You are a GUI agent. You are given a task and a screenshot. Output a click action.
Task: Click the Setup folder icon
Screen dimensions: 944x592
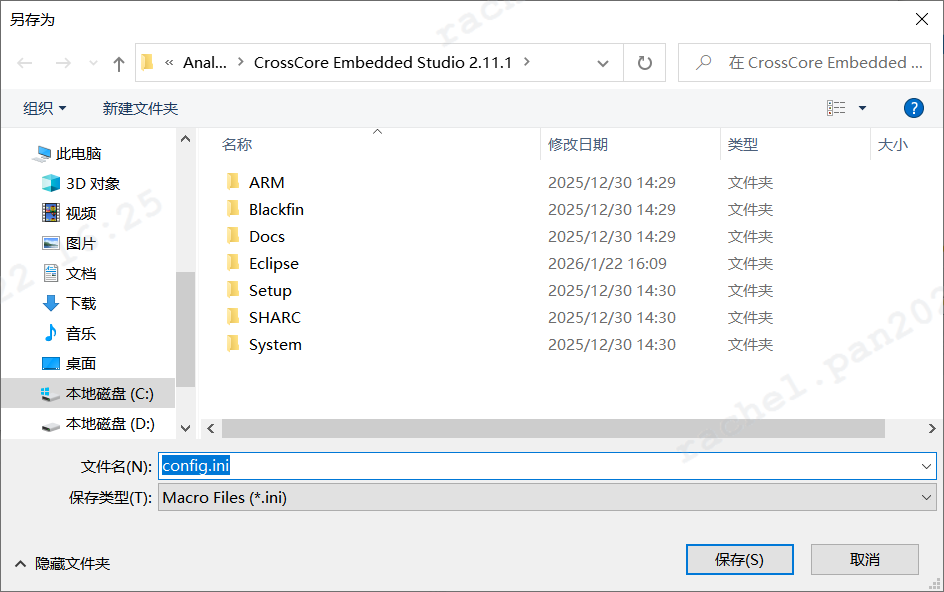[233, 290]
